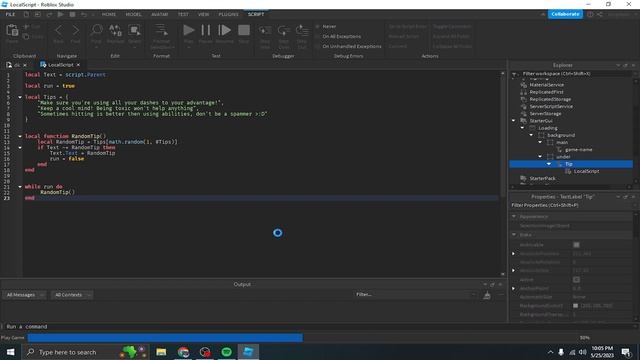
Task: Select game-name label in Explorer
Action: coord(578,150)
